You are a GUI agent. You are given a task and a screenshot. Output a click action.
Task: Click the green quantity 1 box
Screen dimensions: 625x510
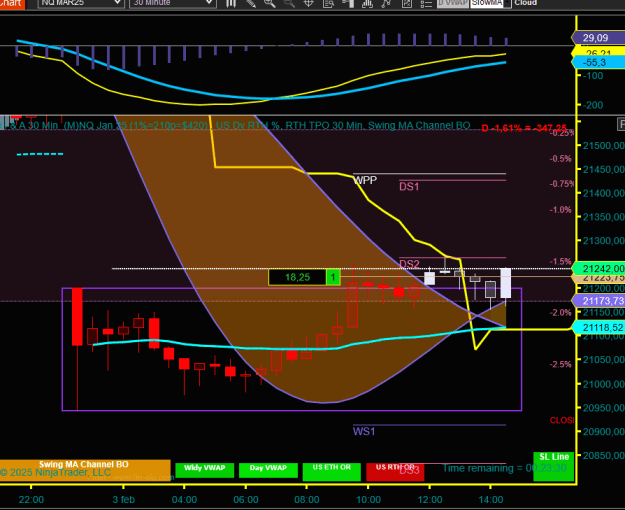(x=333, y=277)
